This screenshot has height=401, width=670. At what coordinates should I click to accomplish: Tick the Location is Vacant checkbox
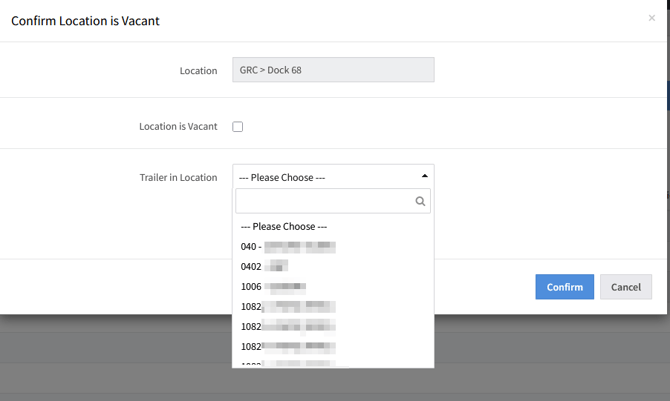(x=238, y=127)
